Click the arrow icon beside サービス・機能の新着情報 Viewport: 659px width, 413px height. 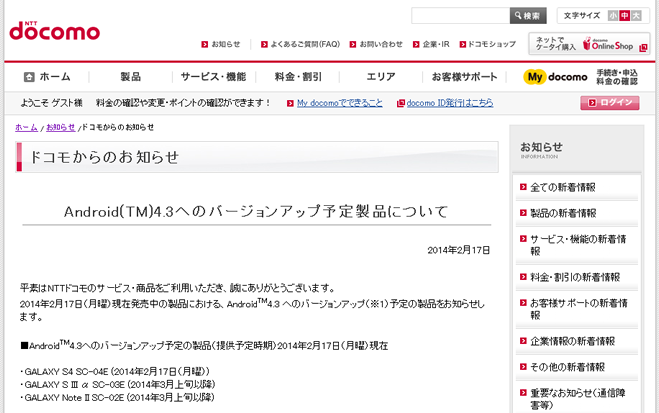[523, 239]
